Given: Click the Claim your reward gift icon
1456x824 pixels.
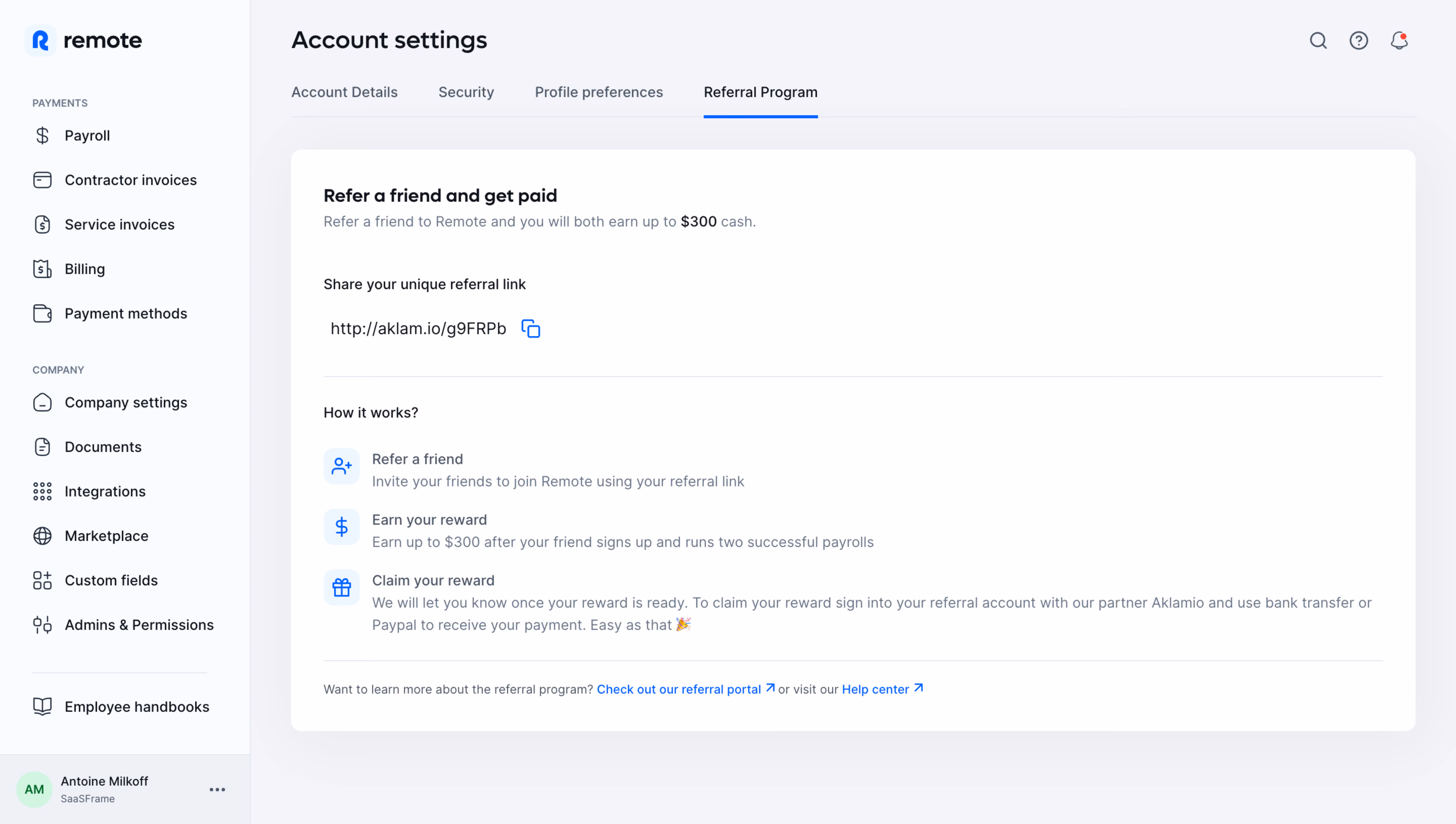Looking at the screenshot, I should (341, 587).
